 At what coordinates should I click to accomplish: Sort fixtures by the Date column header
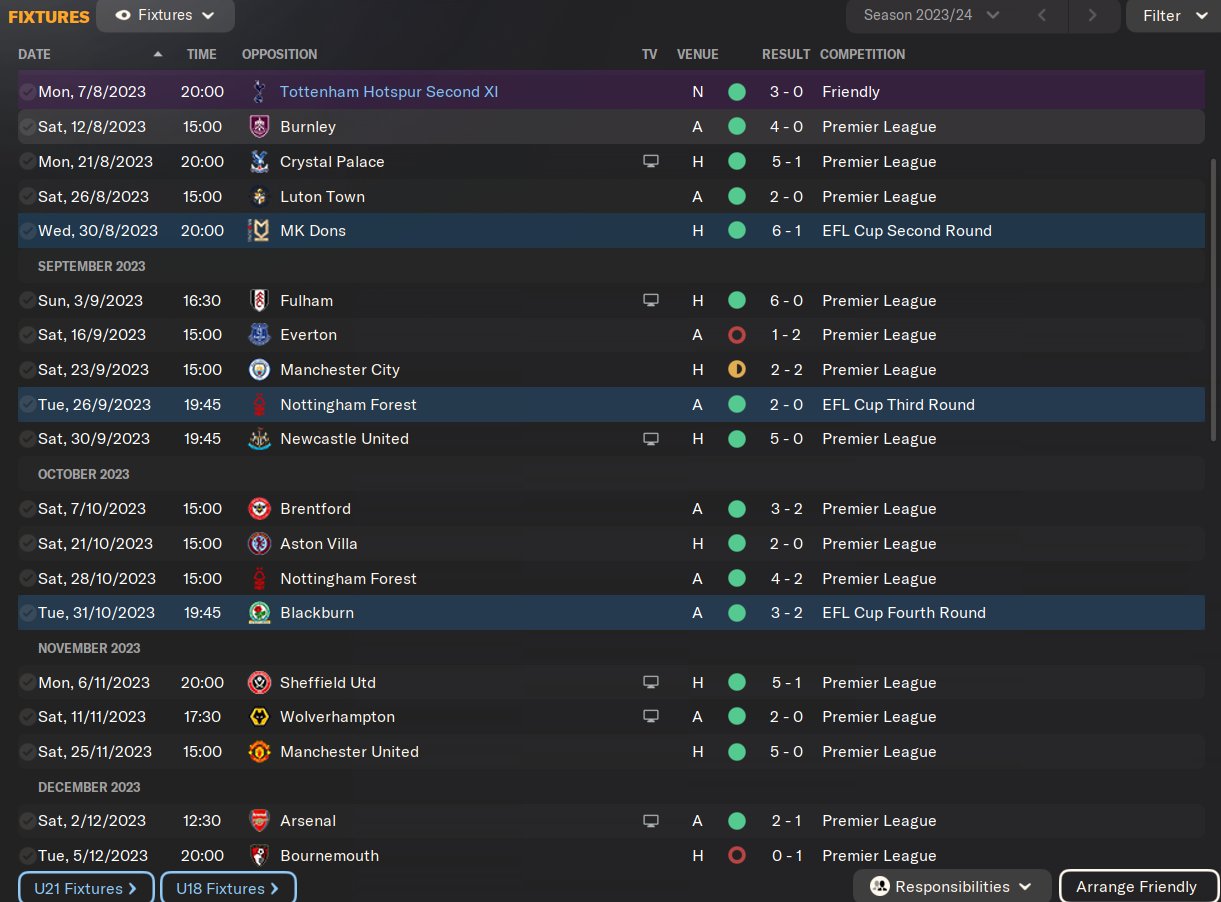coord(35,54)
